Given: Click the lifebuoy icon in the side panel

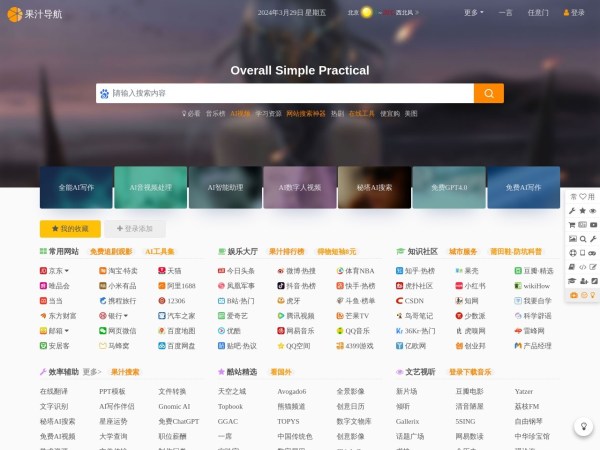Looking at the screenshot, I should [572, 253].
